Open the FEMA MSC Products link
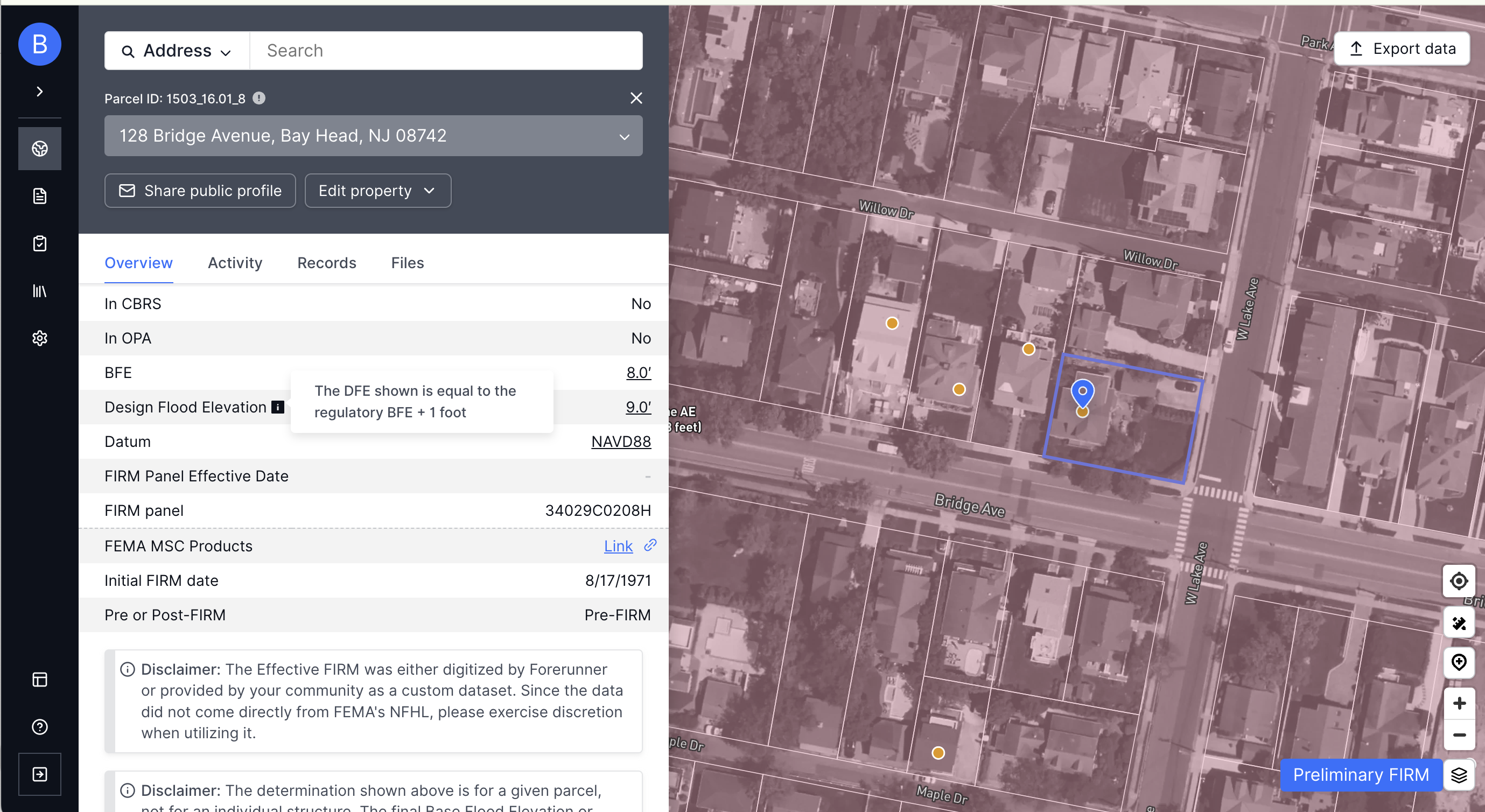This screenshot has height=812, width=1485. (618, 545)
